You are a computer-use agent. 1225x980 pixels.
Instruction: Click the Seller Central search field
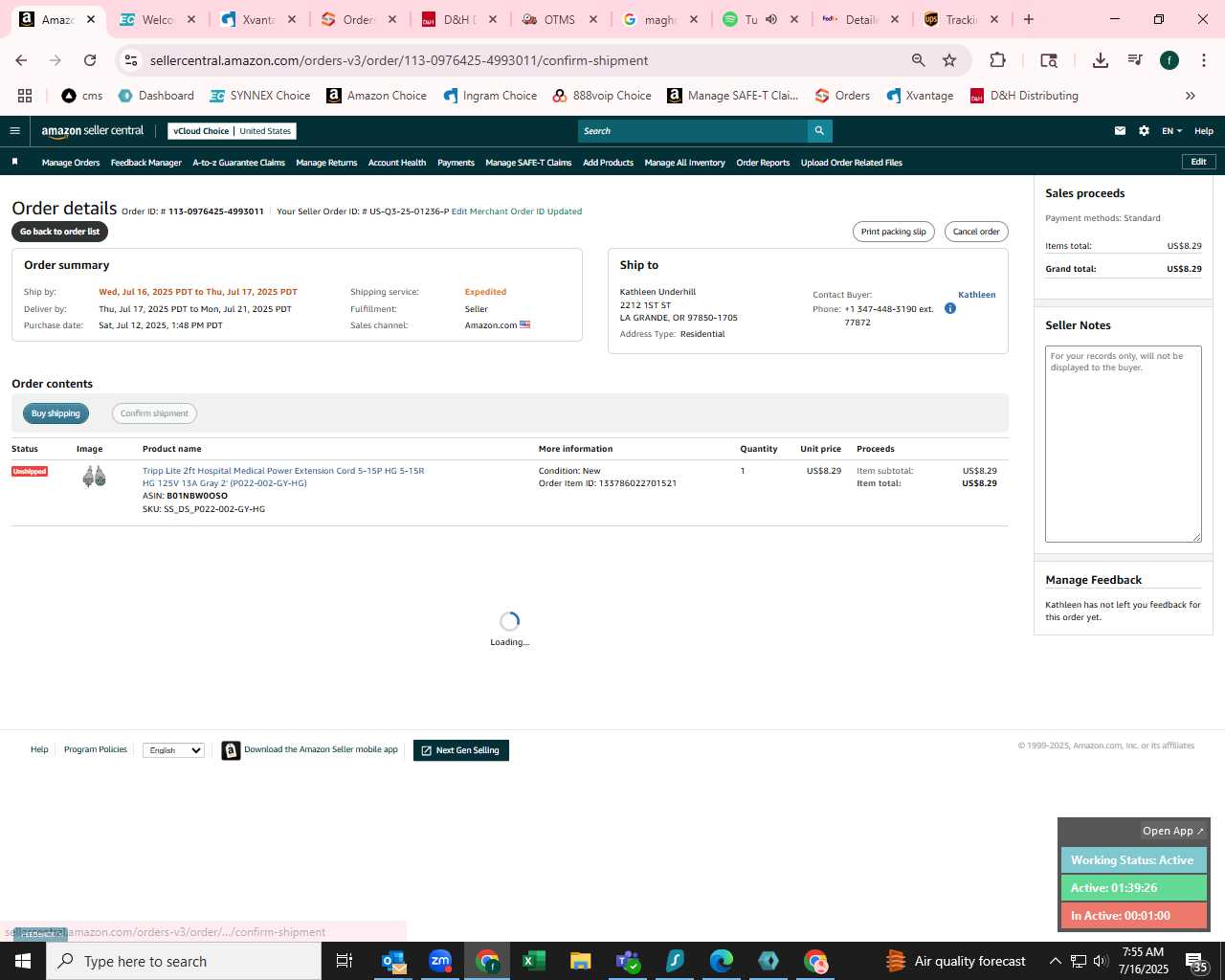(x=693, y=131)
